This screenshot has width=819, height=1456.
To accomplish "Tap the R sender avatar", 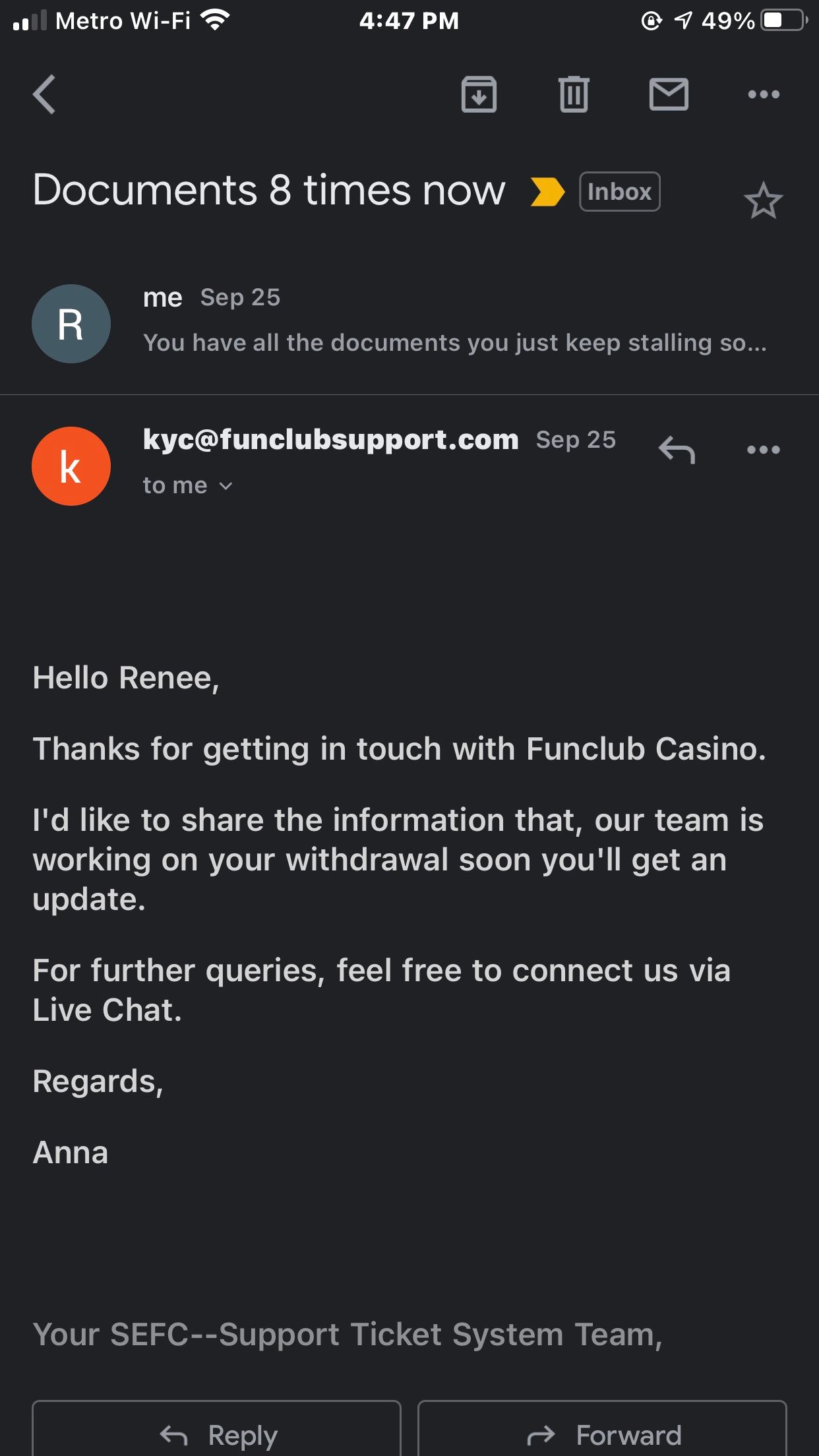I will pos(71,324).
